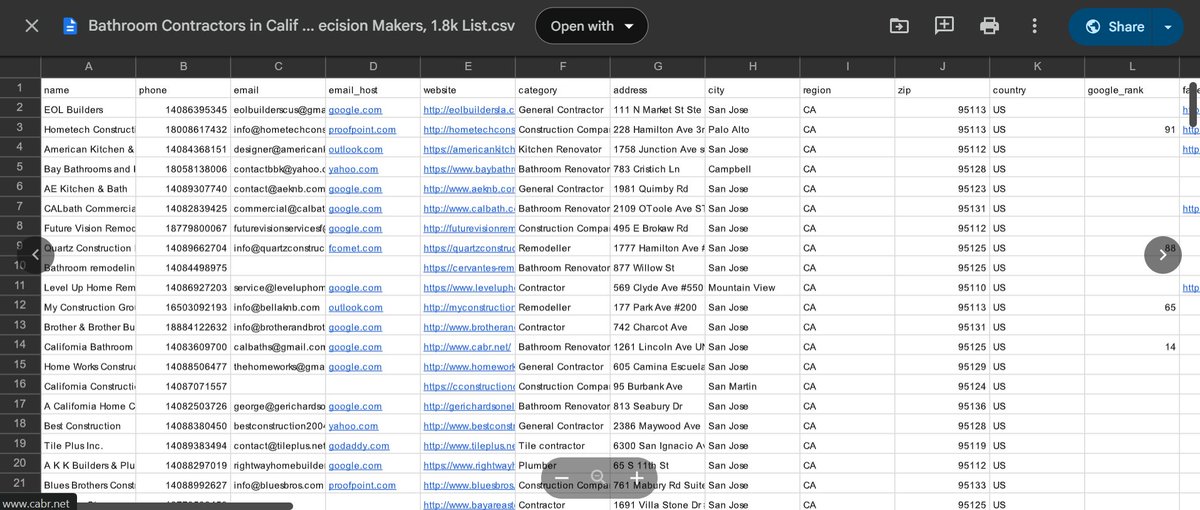Click the 'Mountain View' city cell

pos(752,288)
